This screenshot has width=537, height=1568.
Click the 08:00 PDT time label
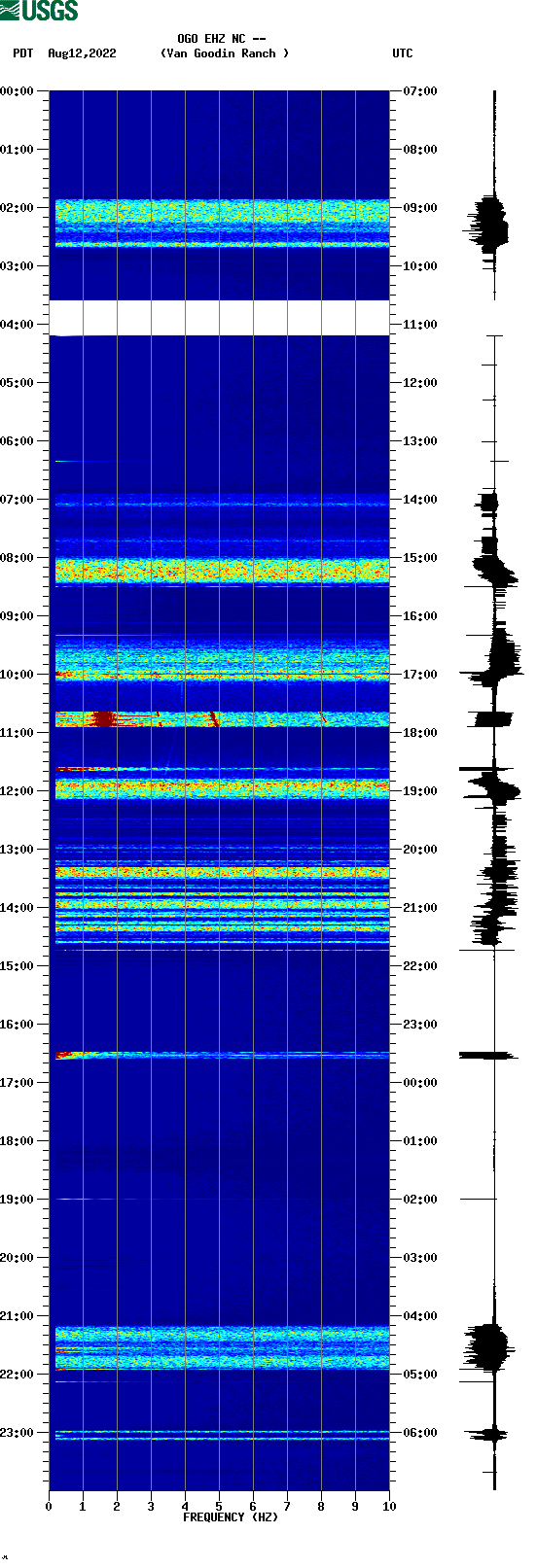click(x=18, y=558)
